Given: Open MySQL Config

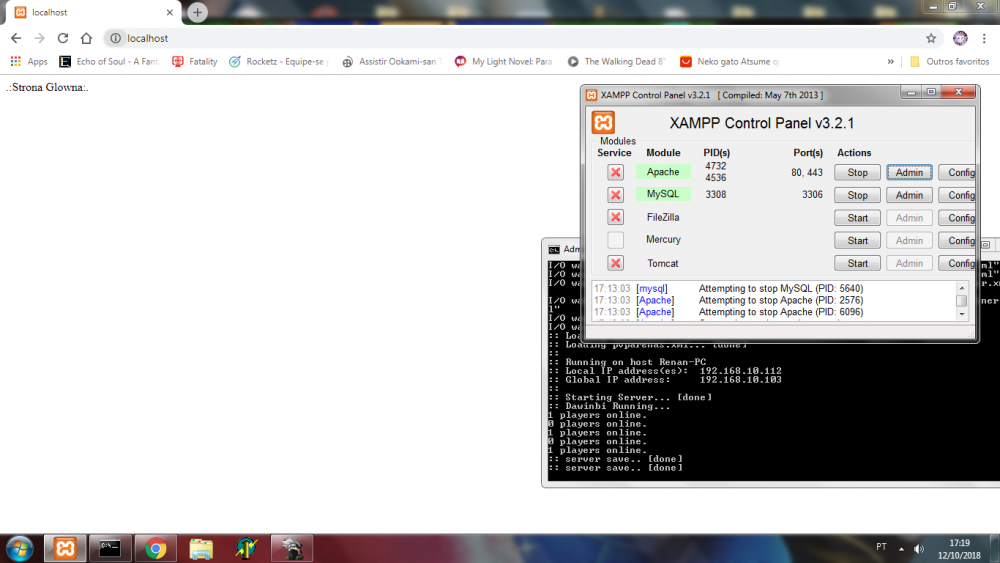Looking at the screenshot, I should click(957, 195).
